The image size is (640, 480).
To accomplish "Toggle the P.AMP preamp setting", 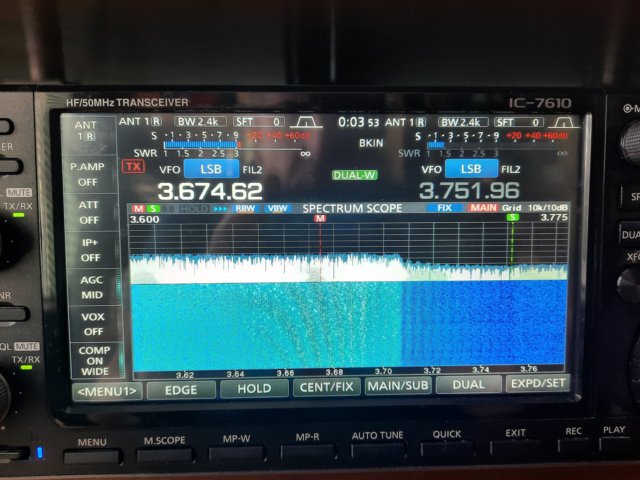I will pos(89,174).
